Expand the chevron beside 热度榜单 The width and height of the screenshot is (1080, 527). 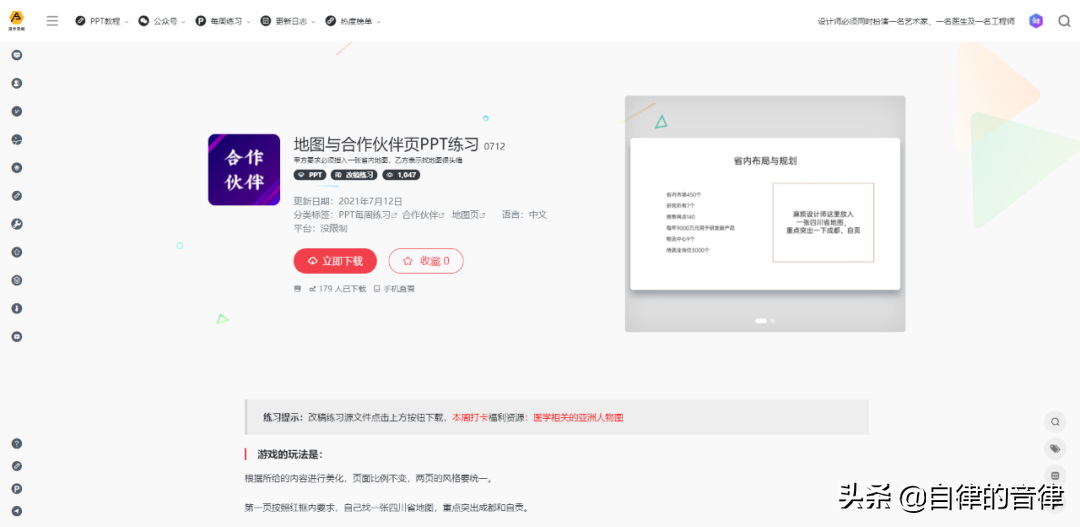coord(378,22)
